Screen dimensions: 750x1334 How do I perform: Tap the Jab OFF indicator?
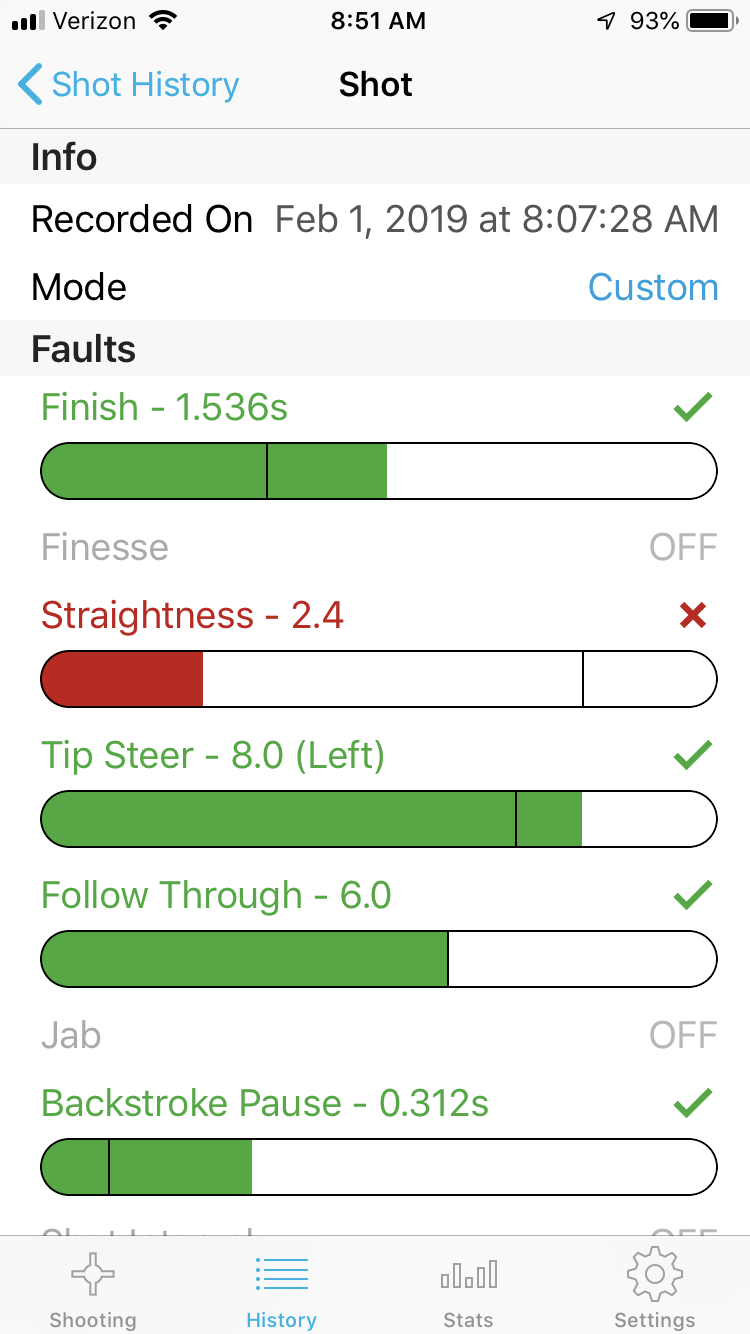tap(683, 1035)
